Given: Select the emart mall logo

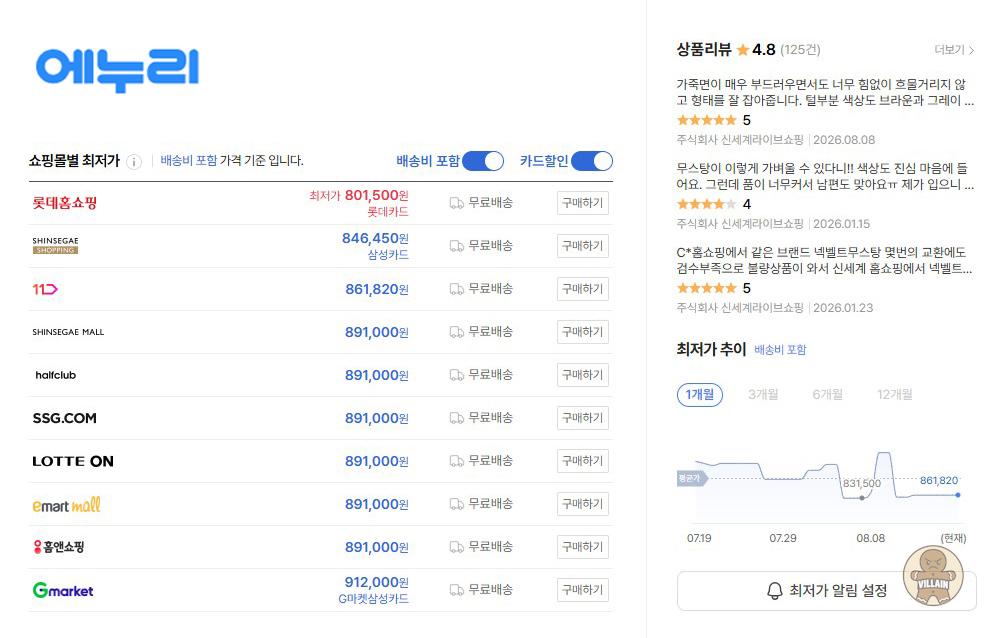Looking at the screenshot, I should click(66, 505).
